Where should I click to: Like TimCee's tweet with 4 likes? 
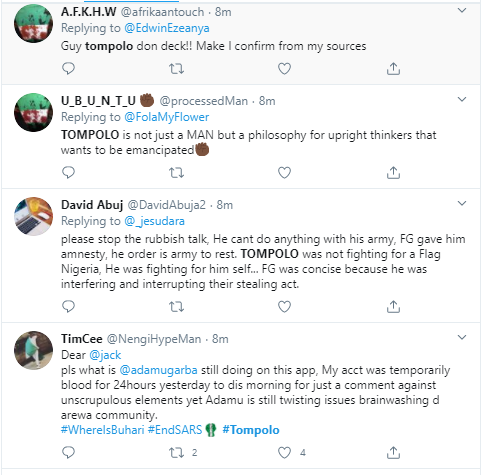(x=284, y=453)
